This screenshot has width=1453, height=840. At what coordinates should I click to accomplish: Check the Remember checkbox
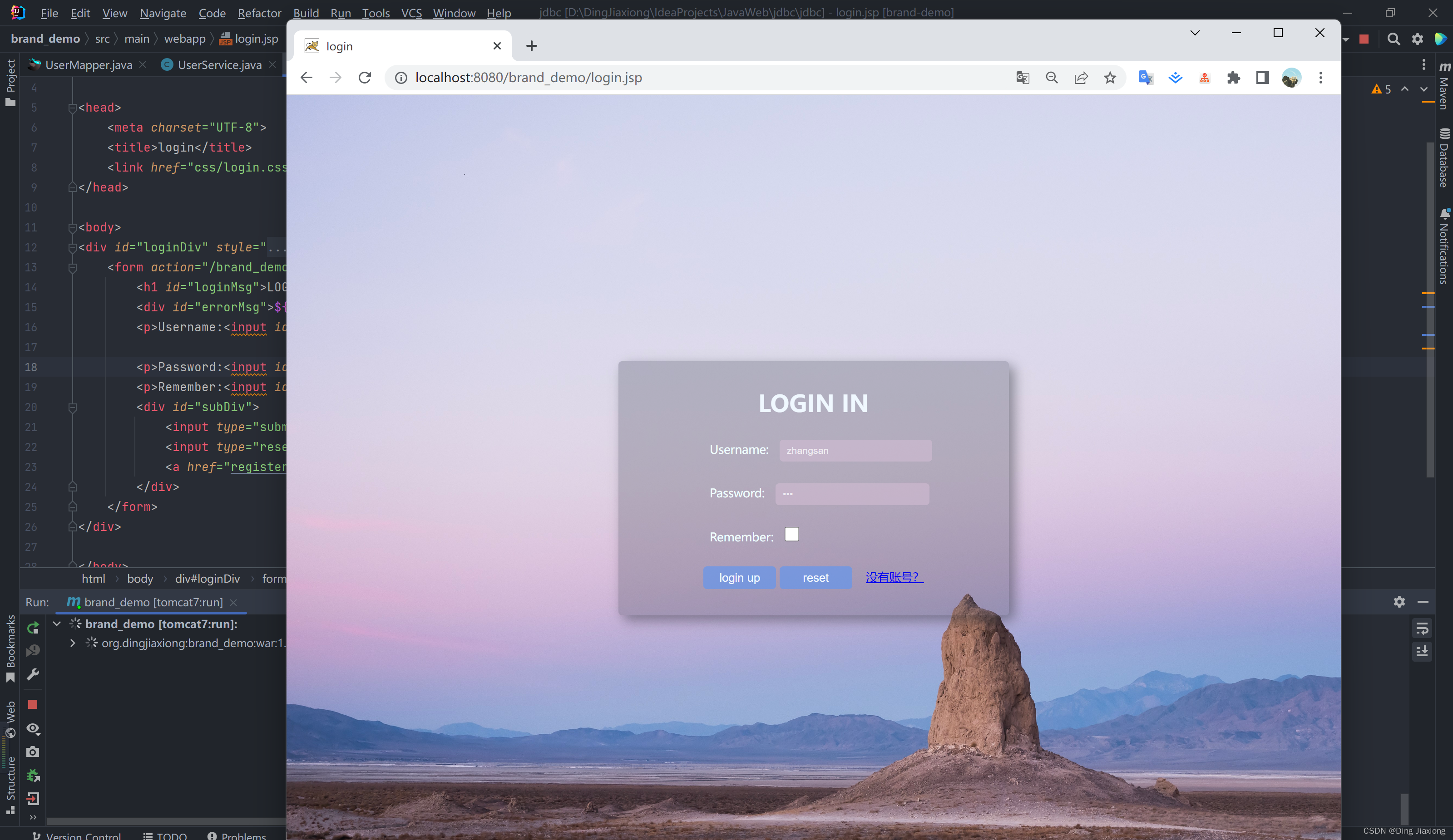[791, 535]
